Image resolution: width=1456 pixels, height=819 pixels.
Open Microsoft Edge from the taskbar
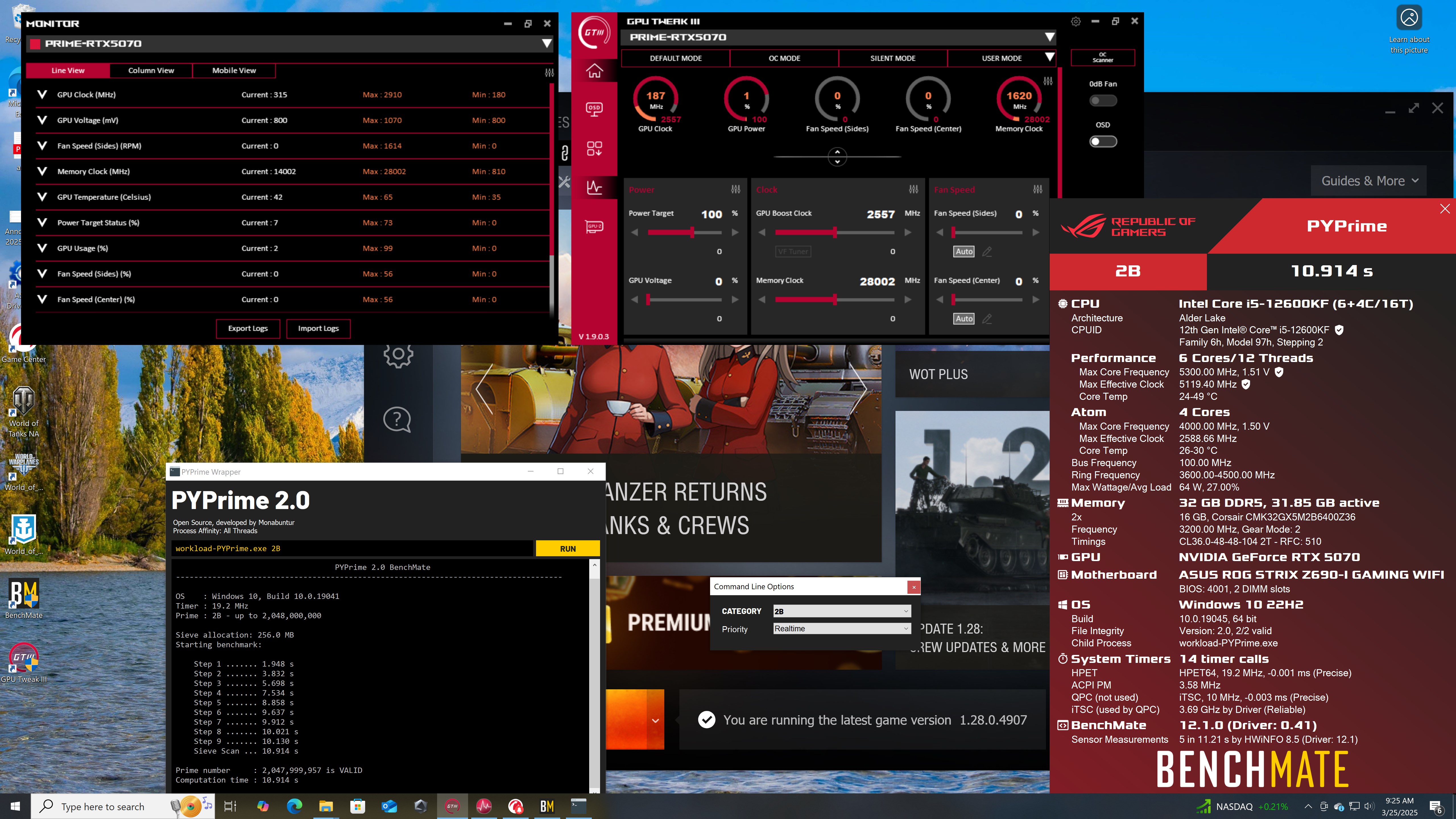coord(294,806)
